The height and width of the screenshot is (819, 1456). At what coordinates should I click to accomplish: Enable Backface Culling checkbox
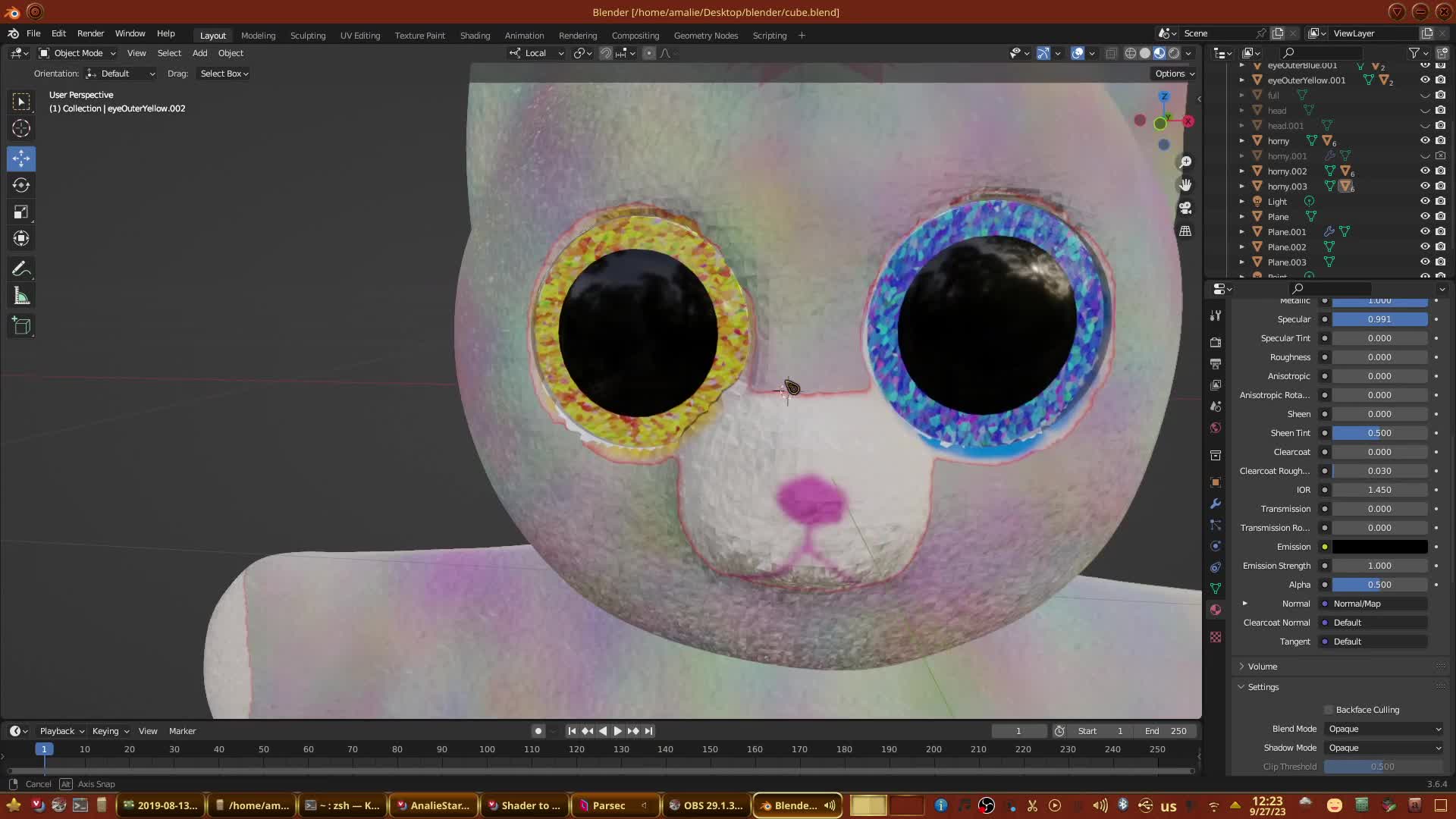pos(1329,710)
